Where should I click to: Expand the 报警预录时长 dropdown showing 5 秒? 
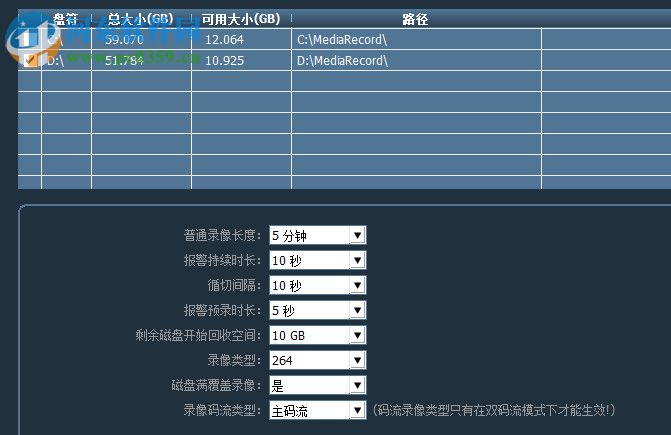click(x=318, y=310)
